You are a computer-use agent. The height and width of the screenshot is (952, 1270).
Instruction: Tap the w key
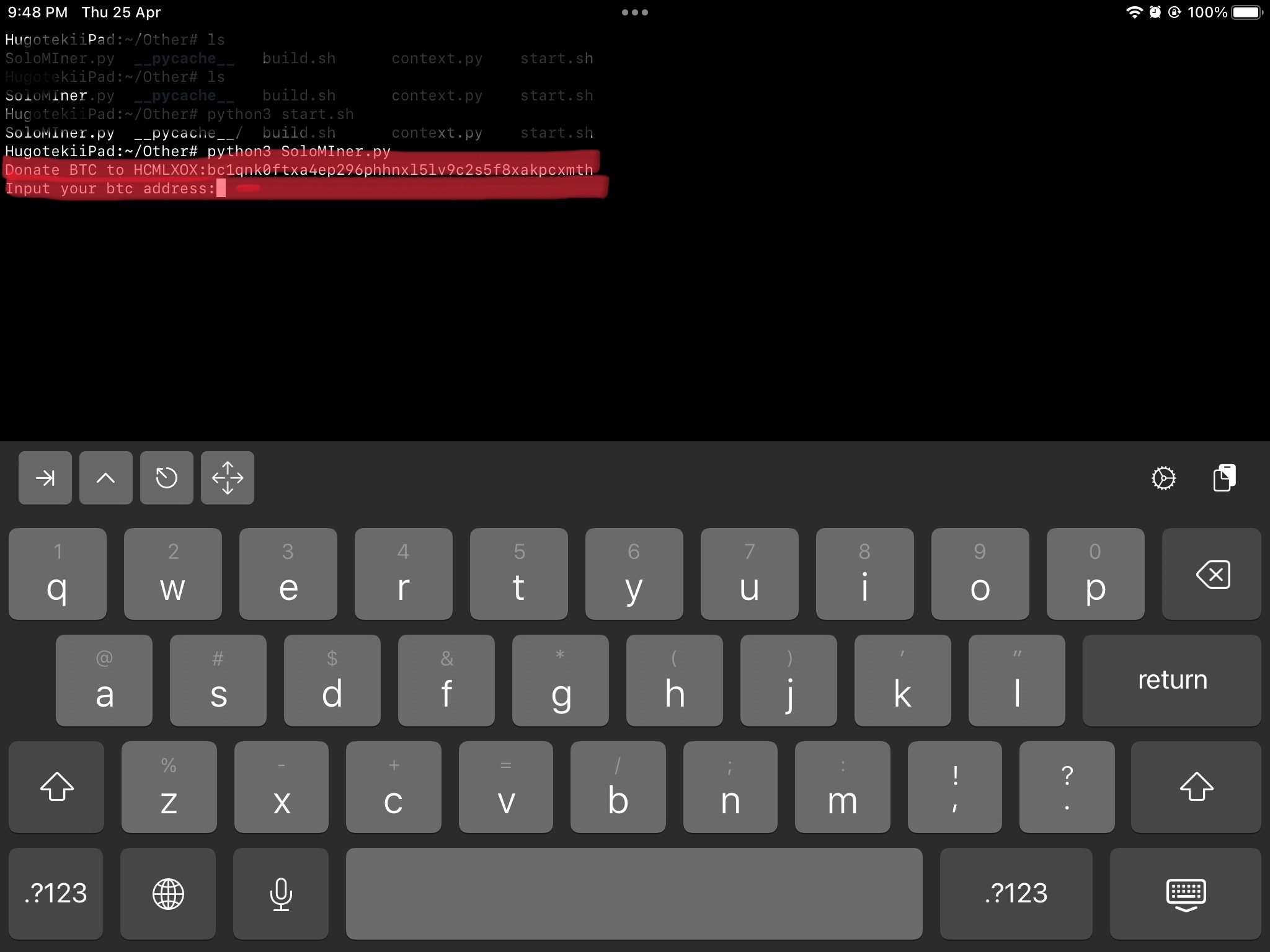173,574
